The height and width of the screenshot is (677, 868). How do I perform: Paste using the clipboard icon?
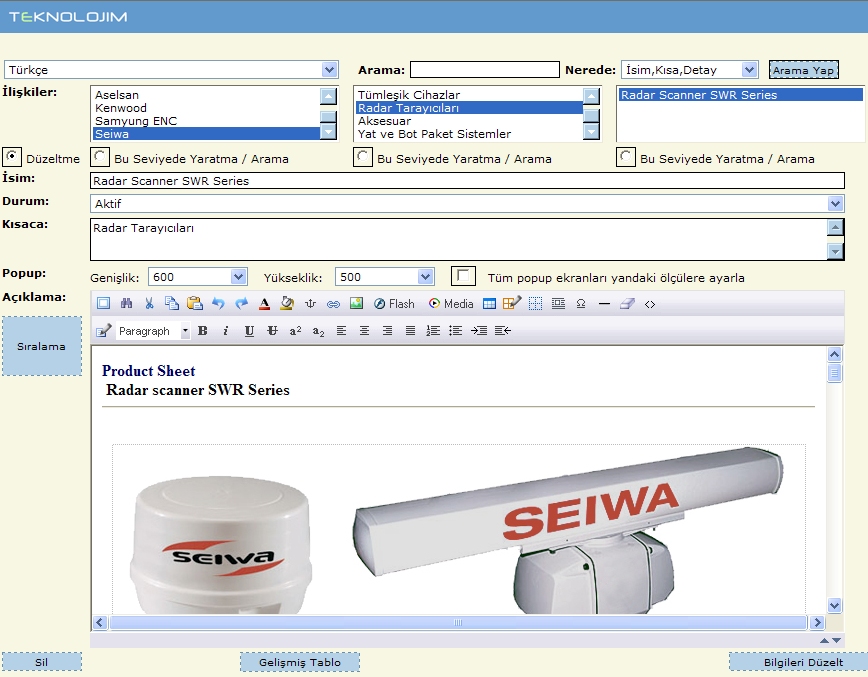point(195,303)
